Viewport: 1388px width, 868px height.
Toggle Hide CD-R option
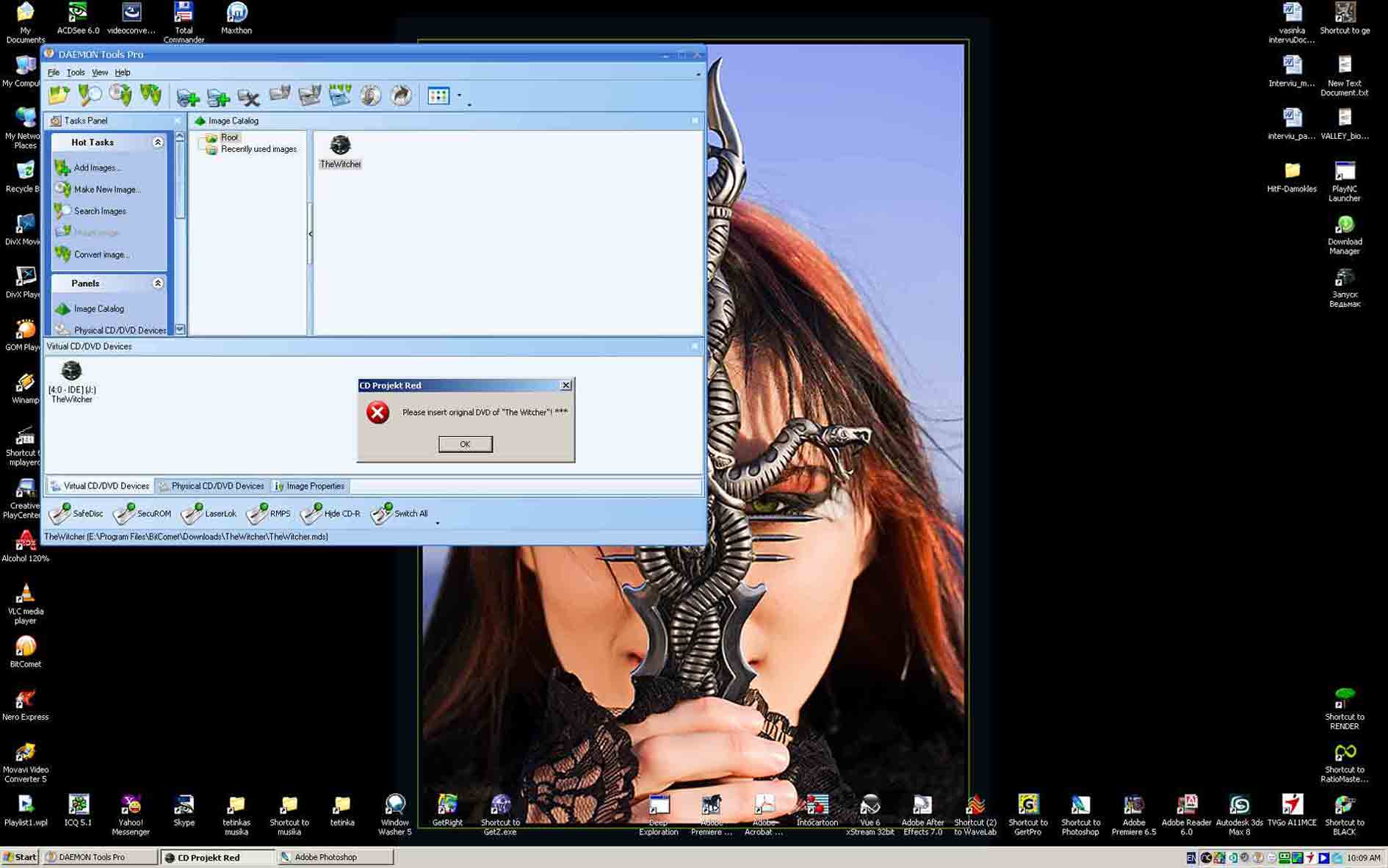(x=330, y=514)
